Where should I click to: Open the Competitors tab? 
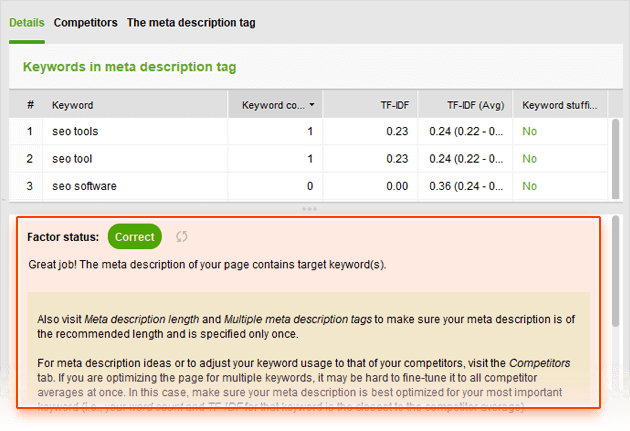click(x=85, y=22)
